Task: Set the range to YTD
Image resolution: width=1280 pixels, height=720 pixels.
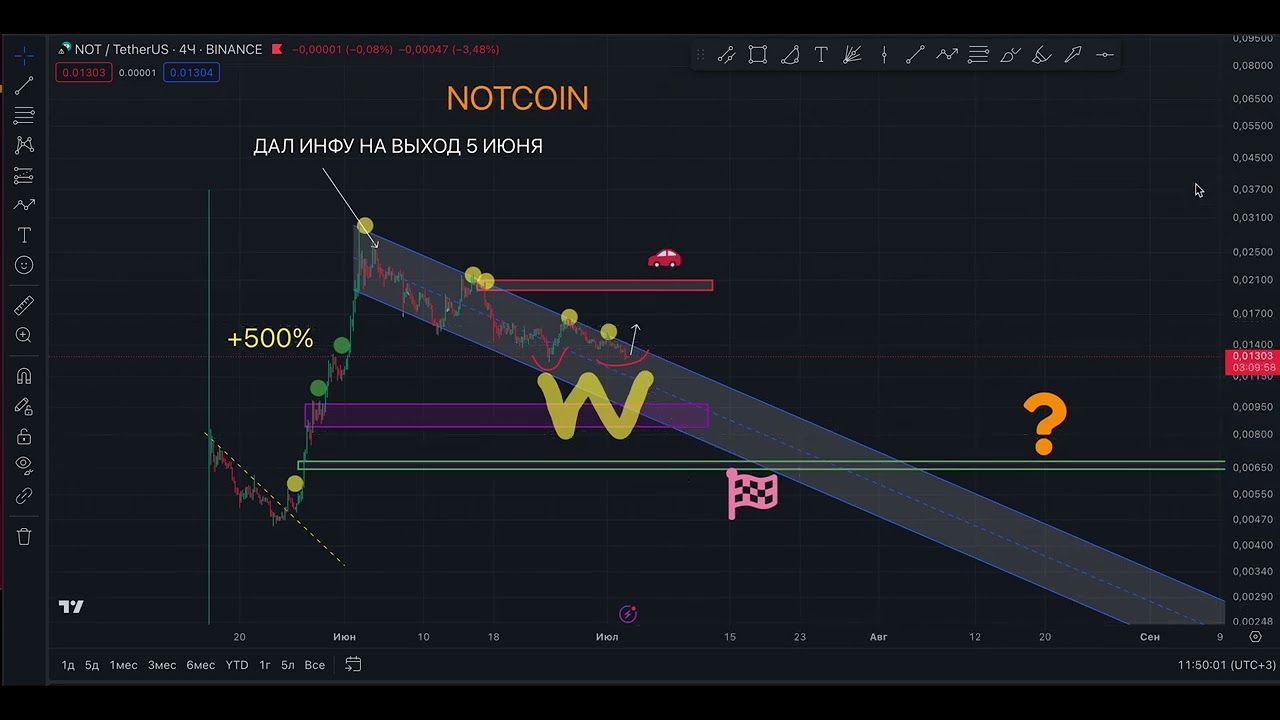Action: [237, 665]
